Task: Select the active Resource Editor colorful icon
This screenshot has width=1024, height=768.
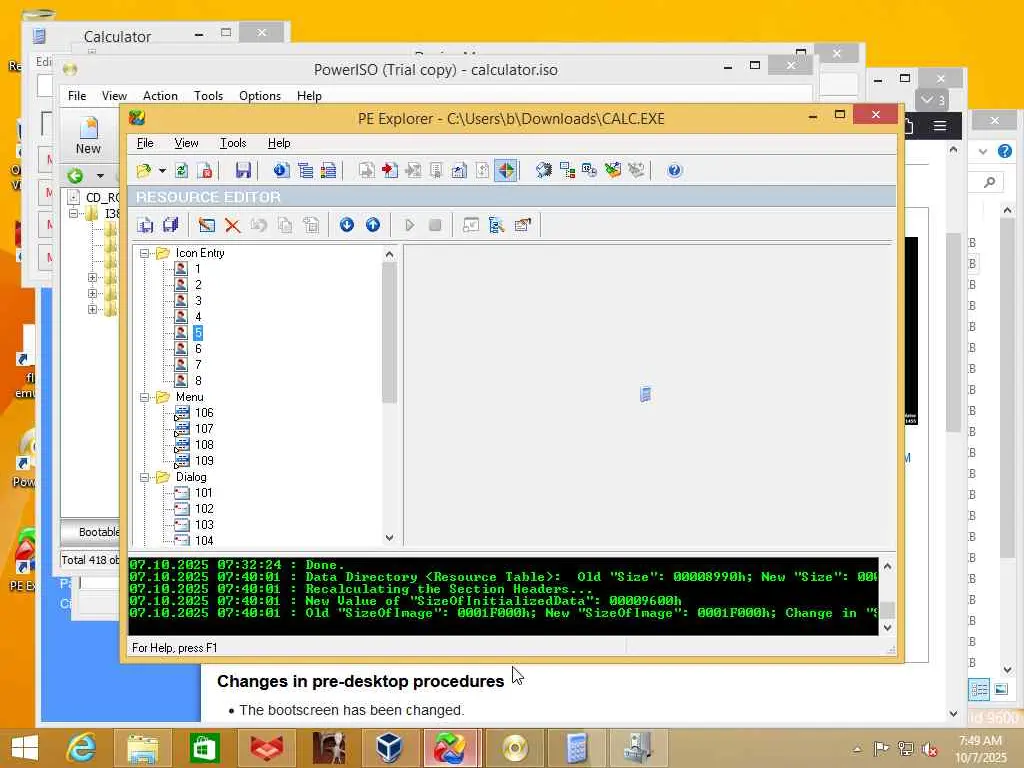Action: [506, 171]
